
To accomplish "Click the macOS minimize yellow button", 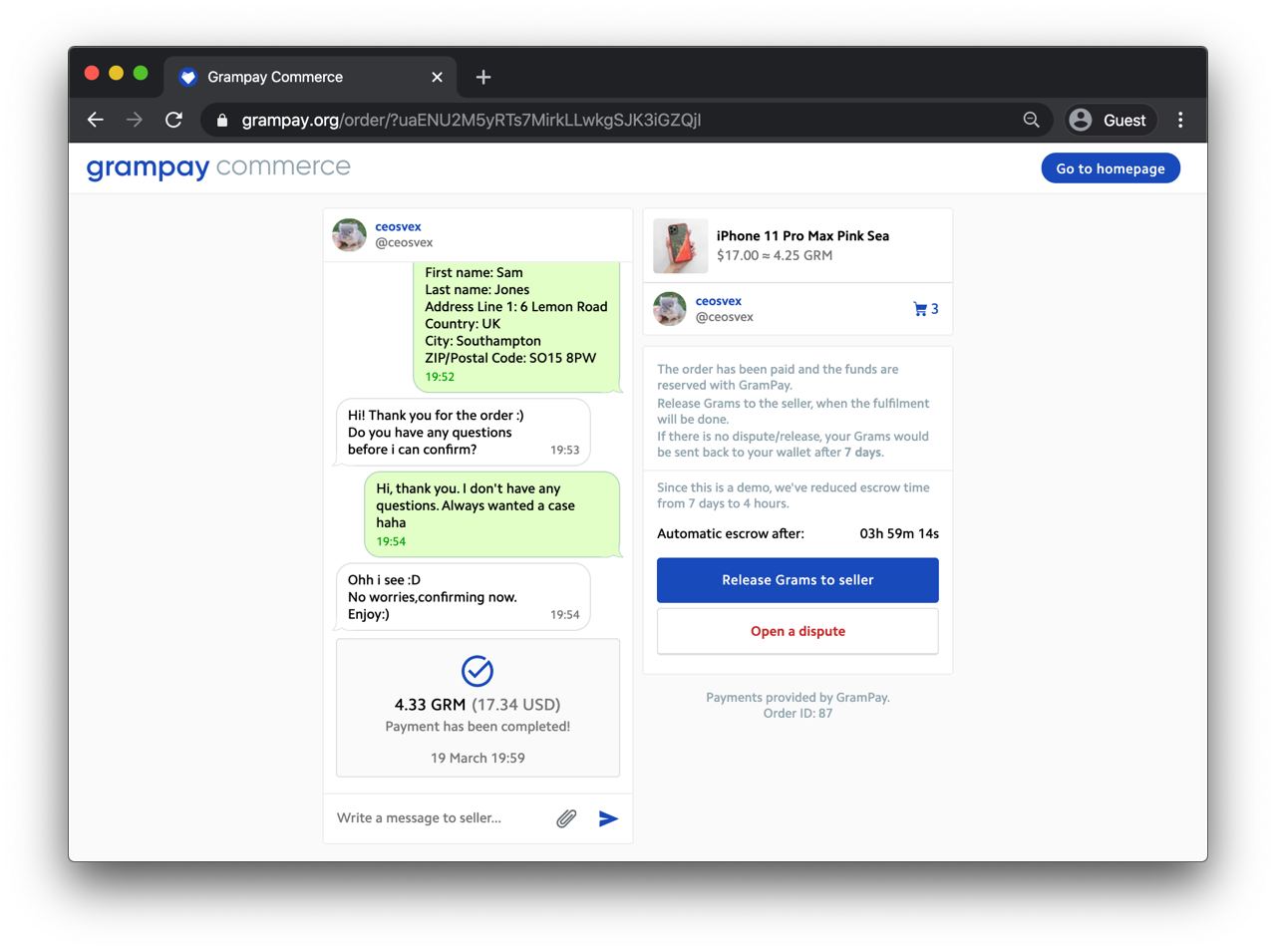I will coord(116,73).
